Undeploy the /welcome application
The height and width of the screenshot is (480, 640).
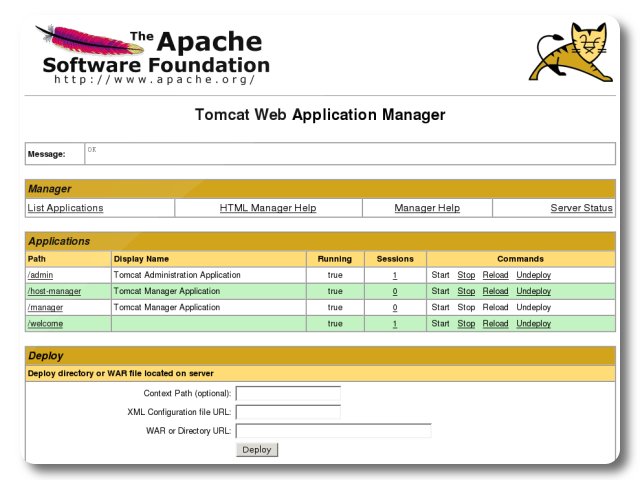(533, 324)
